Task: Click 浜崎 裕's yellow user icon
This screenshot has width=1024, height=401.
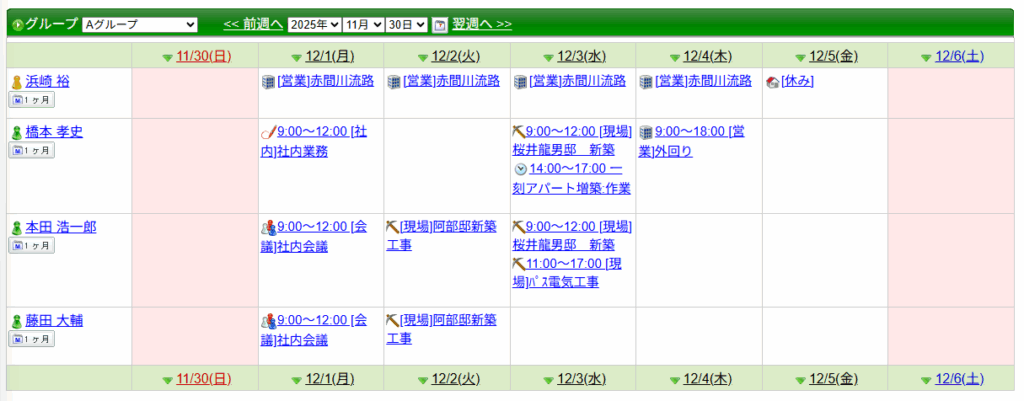Action: coord(16,82)
